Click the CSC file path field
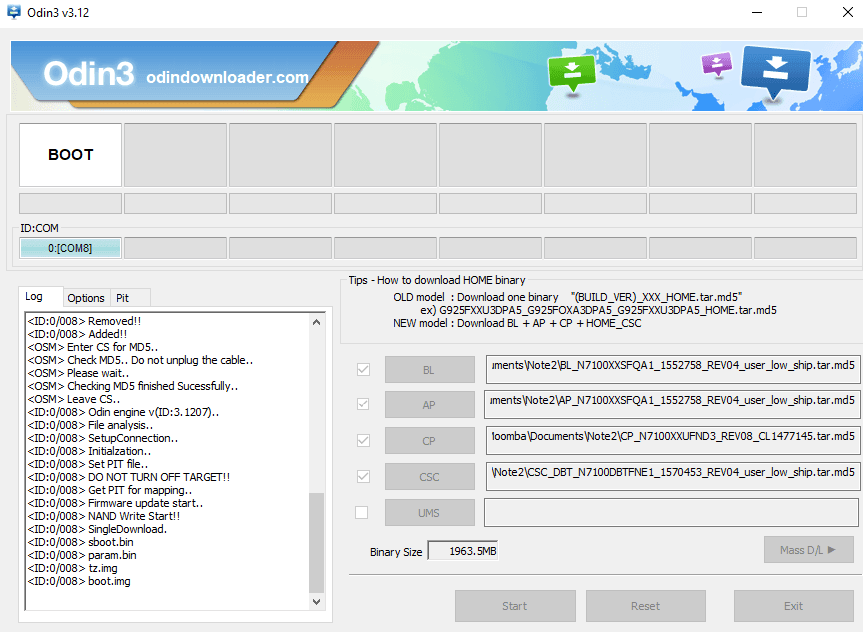This screenshot has height=632, width=863. [673, 476]
